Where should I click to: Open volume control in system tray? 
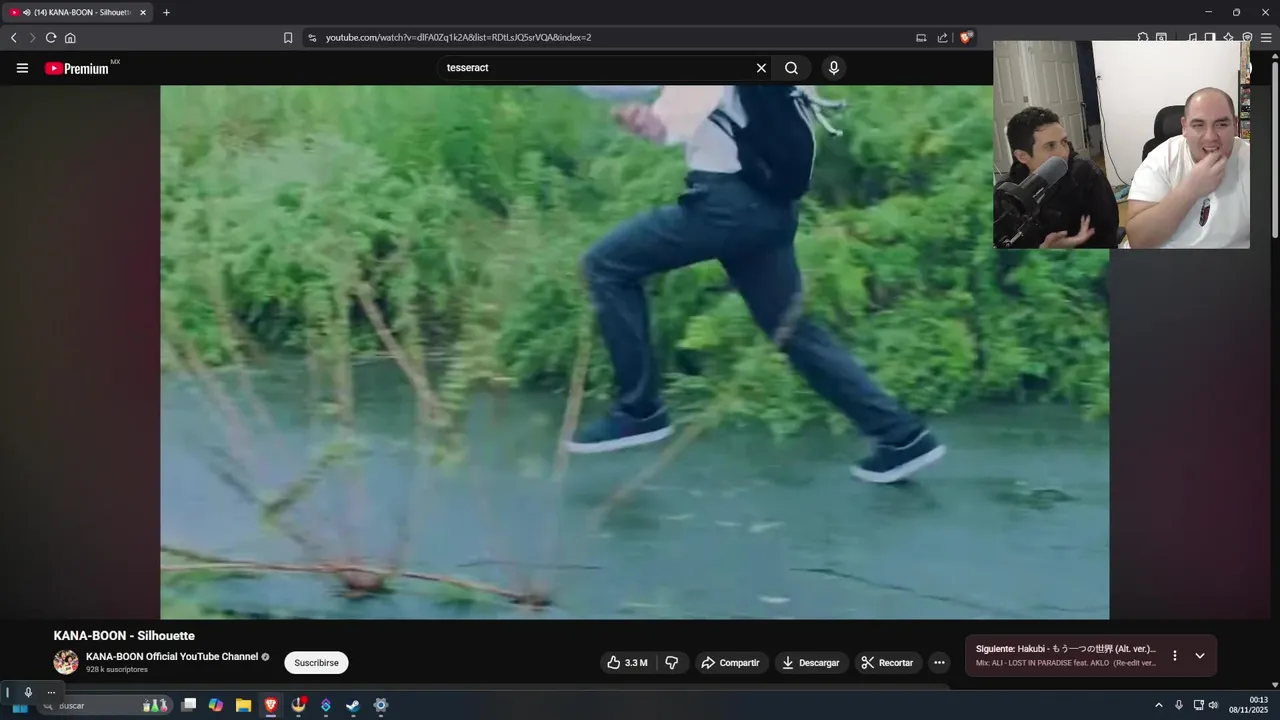tap(1213, 705)
